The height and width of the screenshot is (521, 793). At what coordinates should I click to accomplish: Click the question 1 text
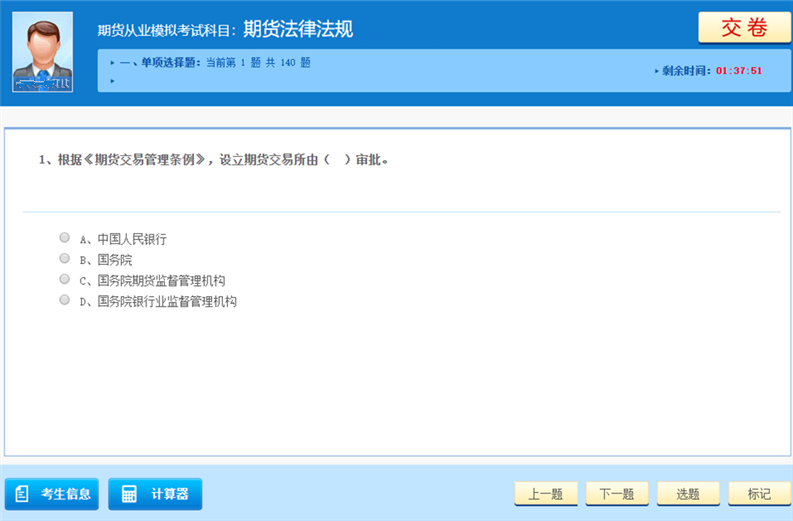[x=213, y=160]
